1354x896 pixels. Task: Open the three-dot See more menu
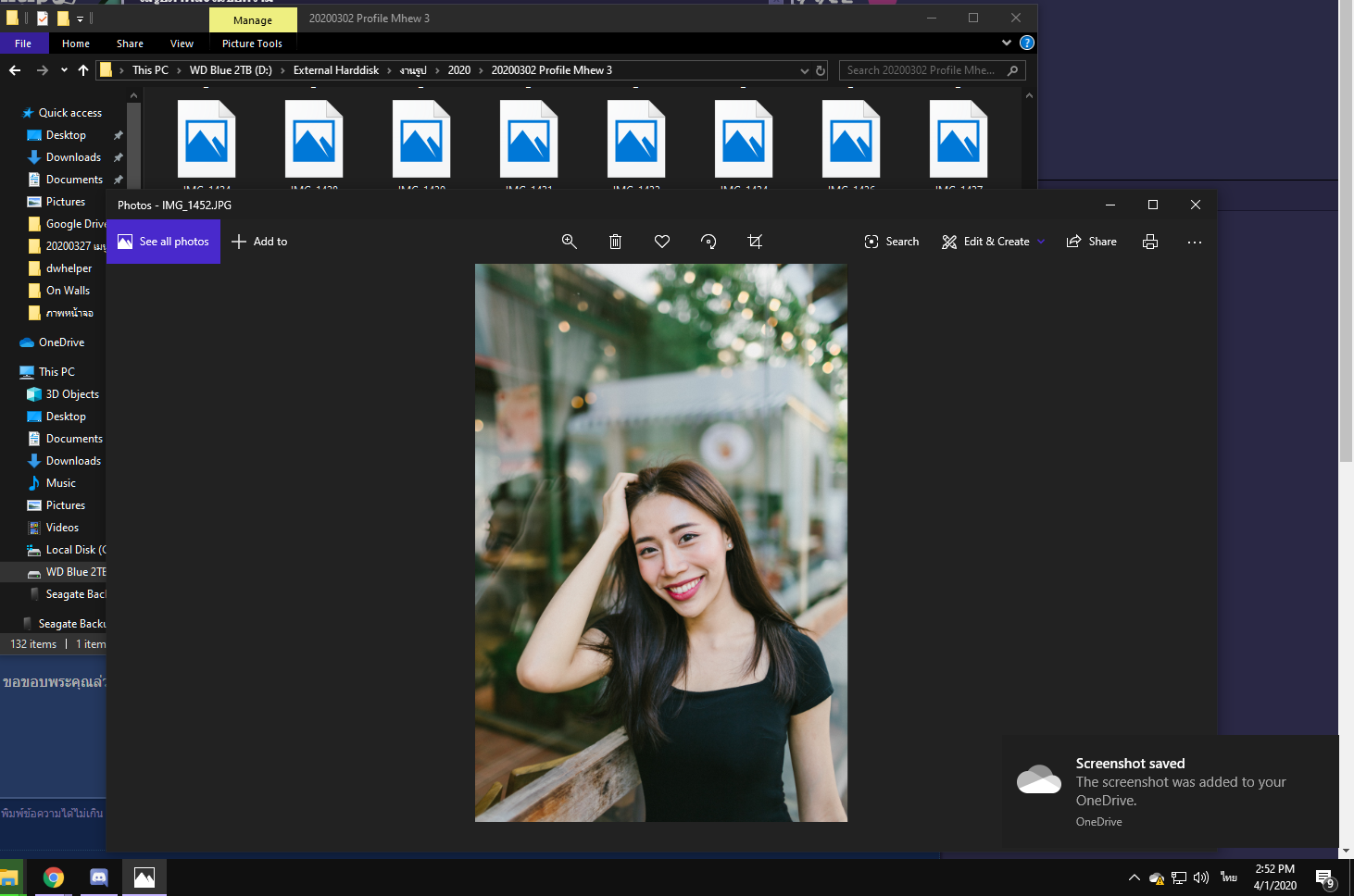(x=1195, y=242)
